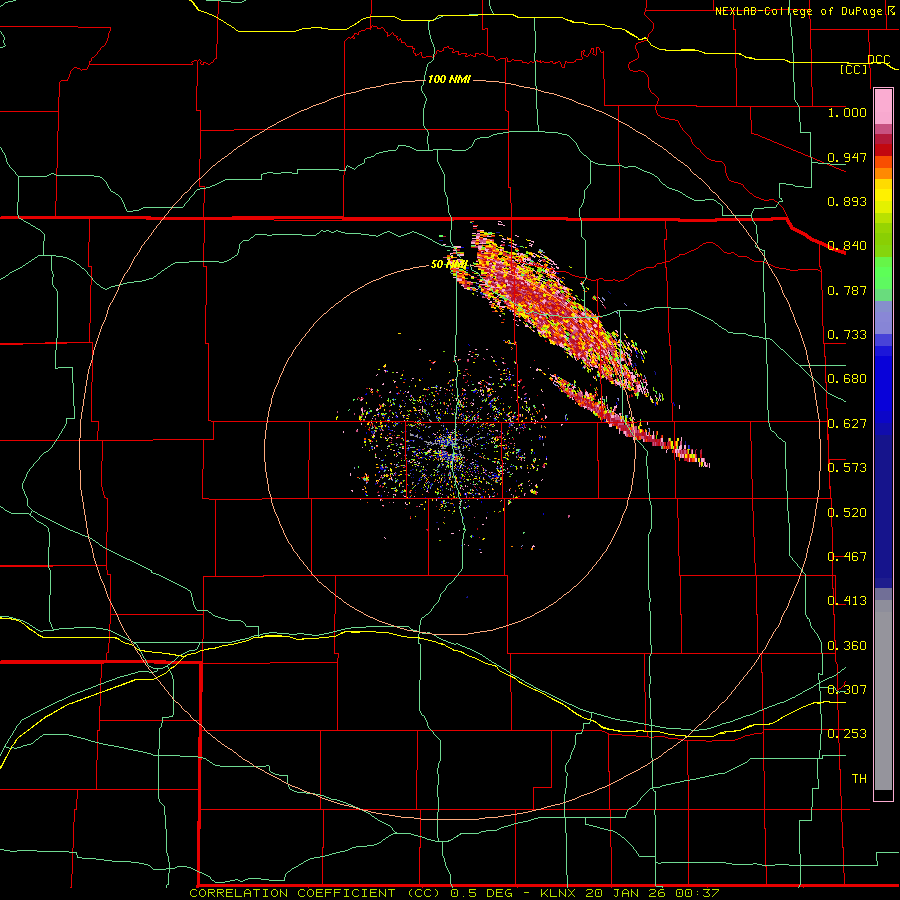Select the 0.627 scale value
This screenshot has width=900, height=900.
coord(847,424)
